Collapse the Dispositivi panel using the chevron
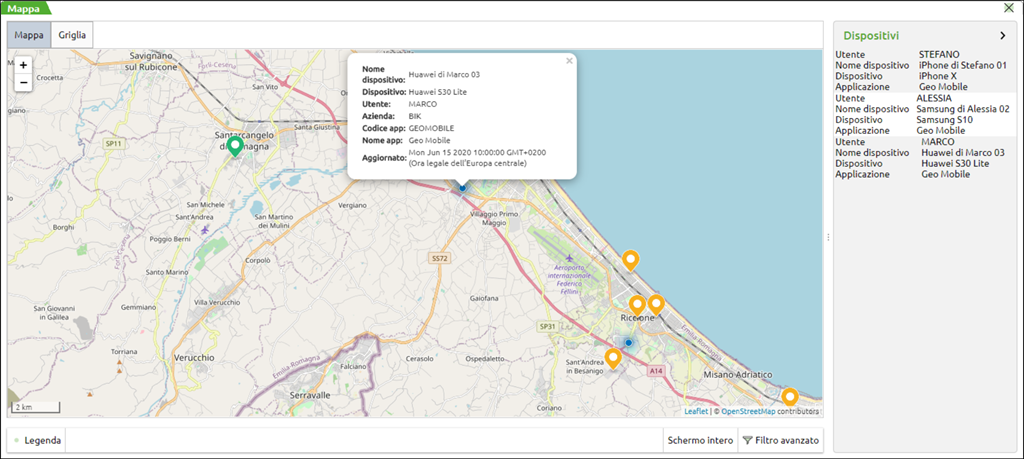Screen dimensions: 1024x459 point(1003,35)
